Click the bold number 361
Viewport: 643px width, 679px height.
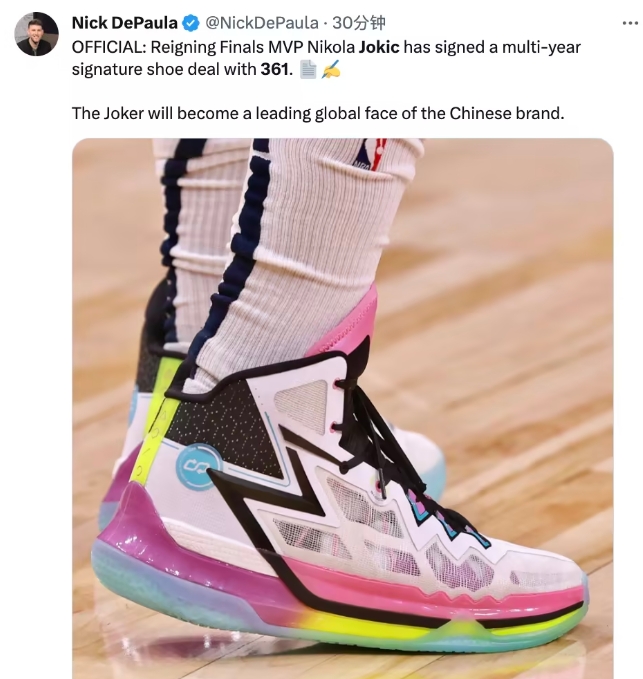click(274, 69)
